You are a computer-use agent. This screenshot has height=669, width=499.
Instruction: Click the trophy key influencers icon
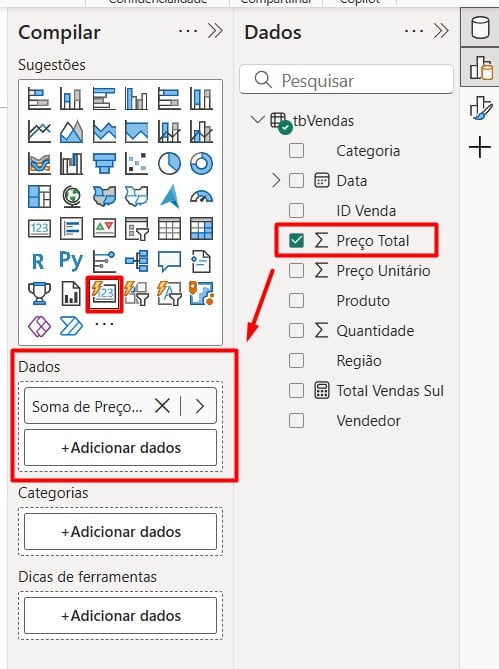(39, 293)
